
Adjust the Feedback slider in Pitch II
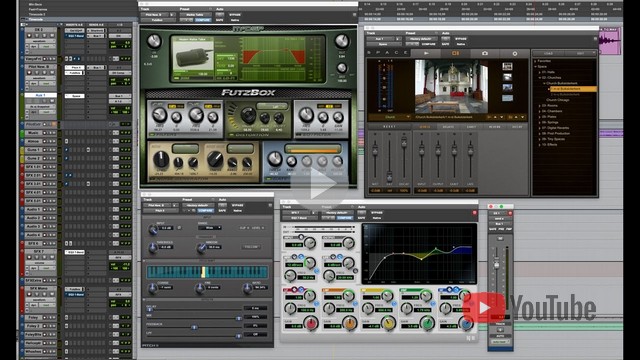pos(194,327)
